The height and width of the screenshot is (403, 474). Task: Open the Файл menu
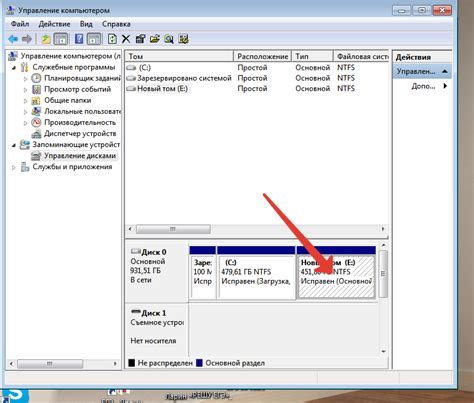coord(20,24)
